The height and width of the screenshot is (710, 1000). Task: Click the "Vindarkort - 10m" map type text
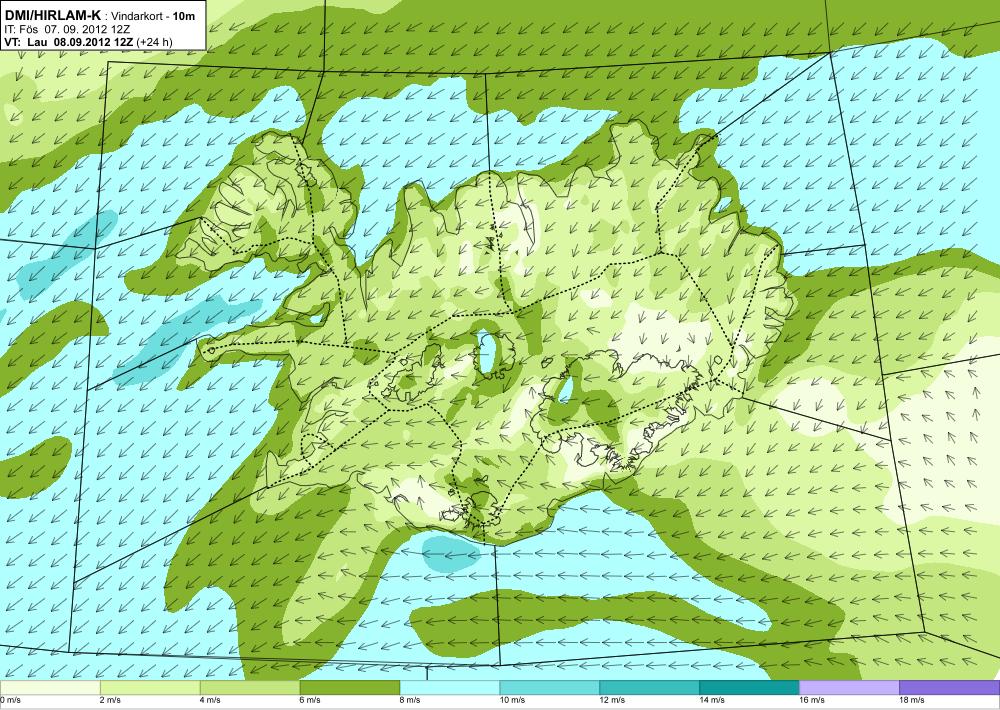tap(153, 15)
